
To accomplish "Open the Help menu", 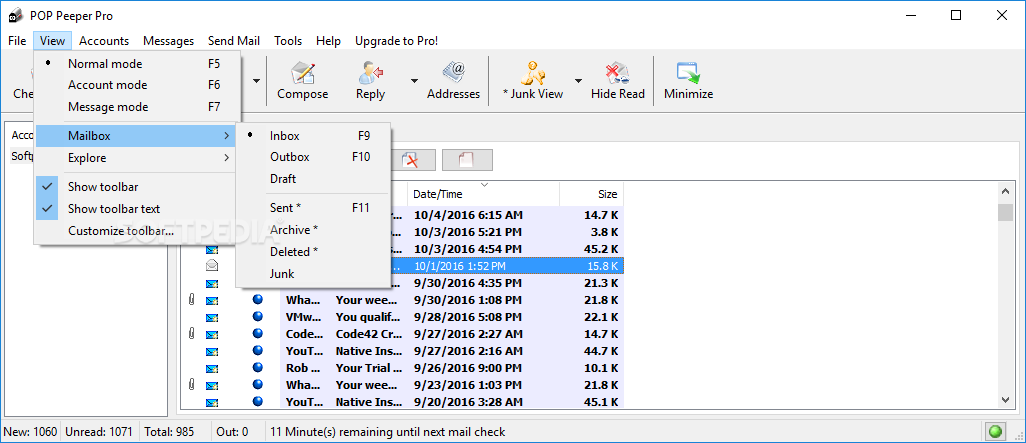I will (328, 41).
